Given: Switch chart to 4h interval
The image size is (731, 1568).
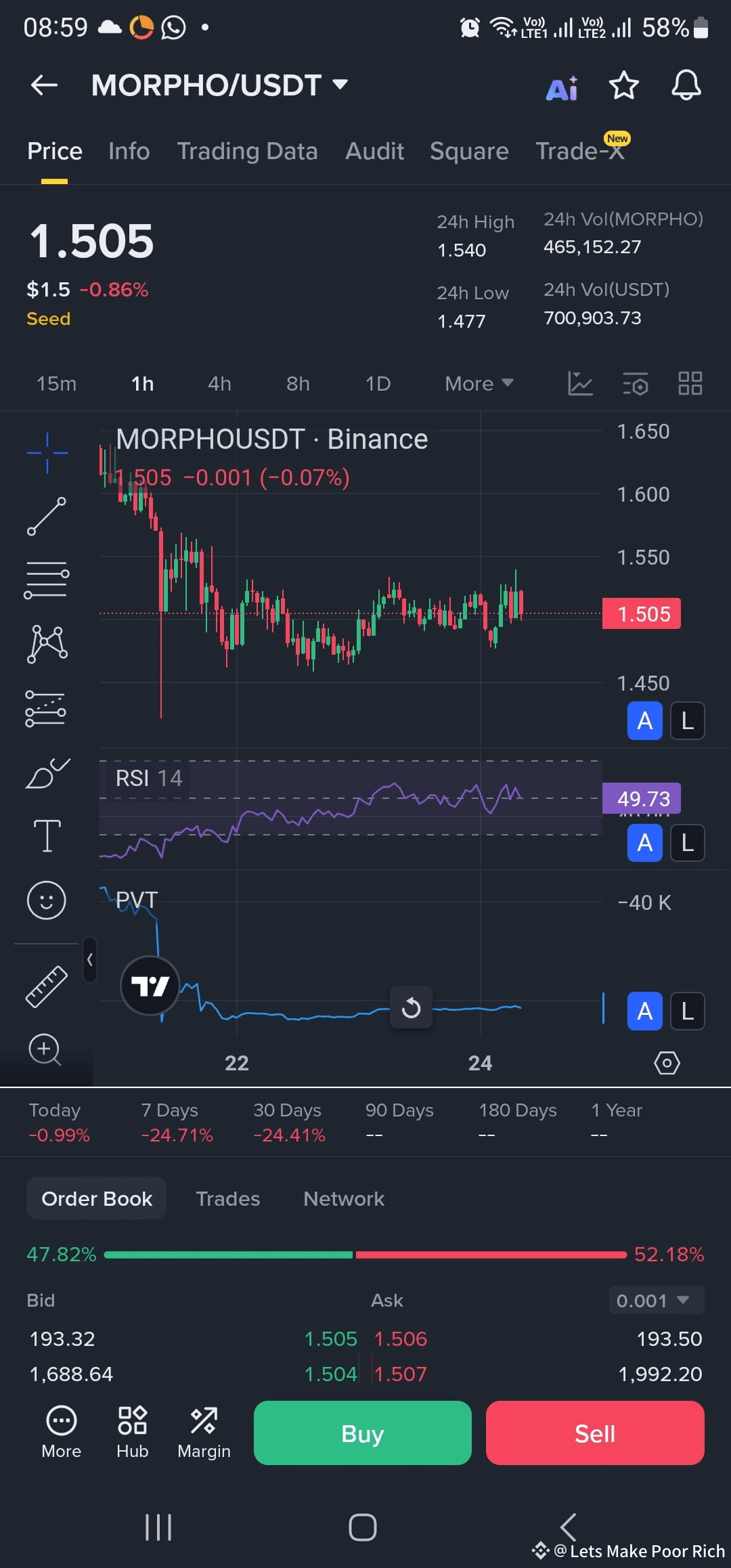Looking at the screenshot, I should point(219,384).
